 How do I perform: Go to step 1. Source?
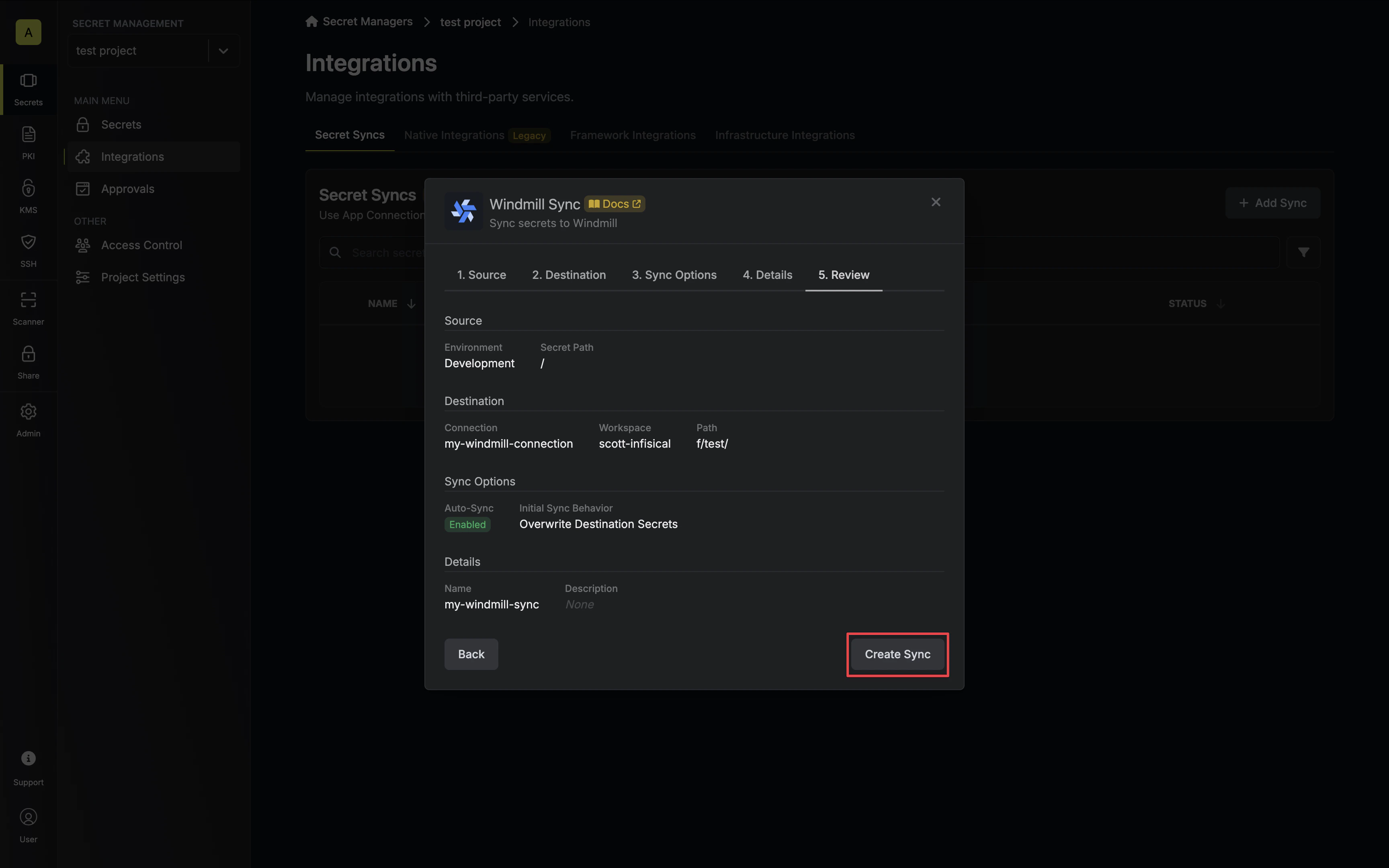pos(481,275)
